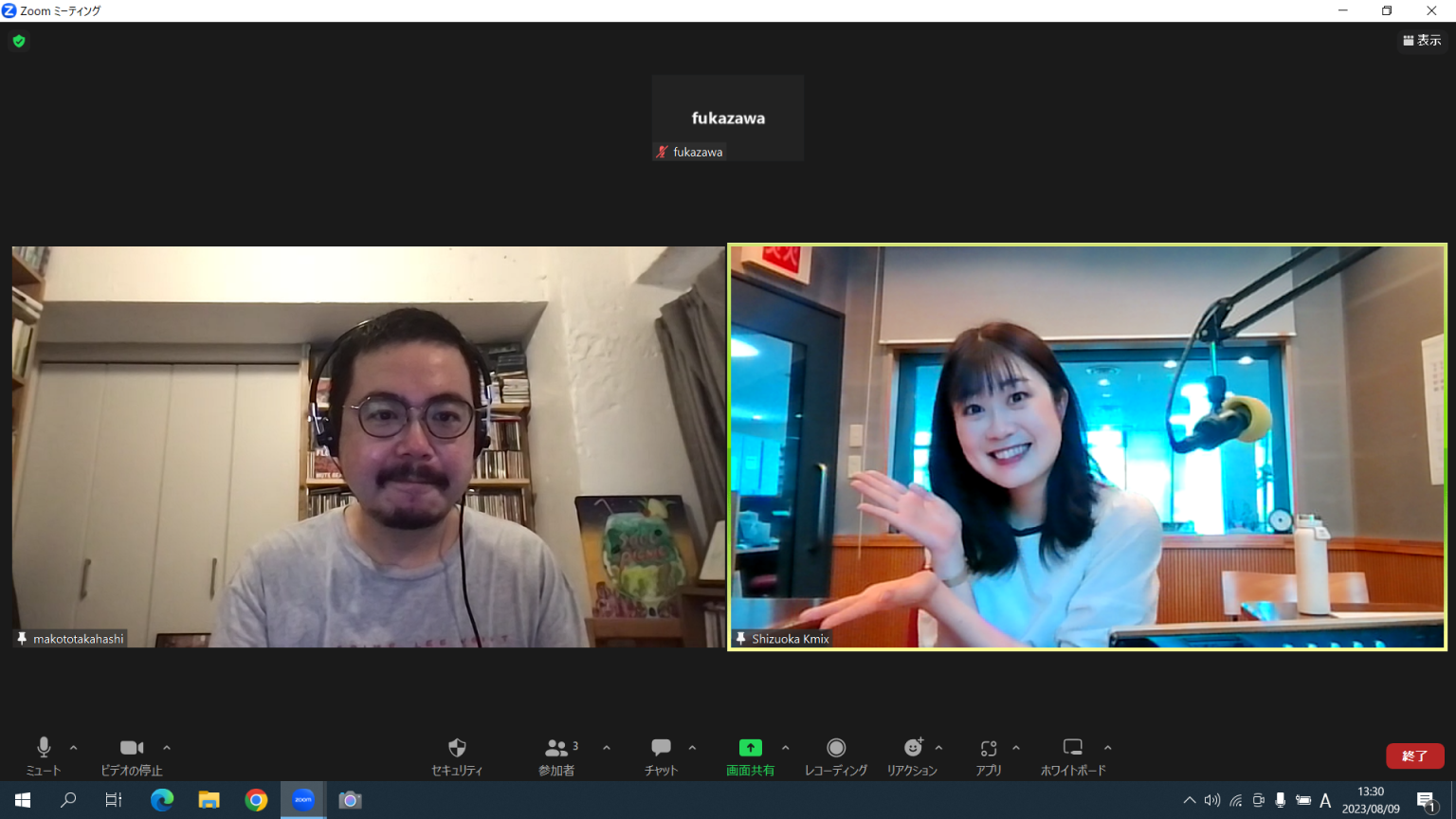Open Google Chrome from the taskbar
The width and height of the screenshot is (1456, 819).
[x=256, y=800]
